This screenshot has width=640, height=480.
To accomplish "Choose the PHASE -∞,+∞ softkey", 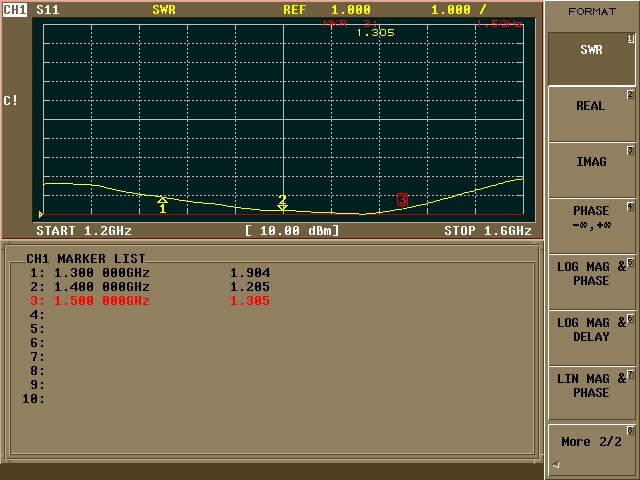I will click(x=591, y=226).
